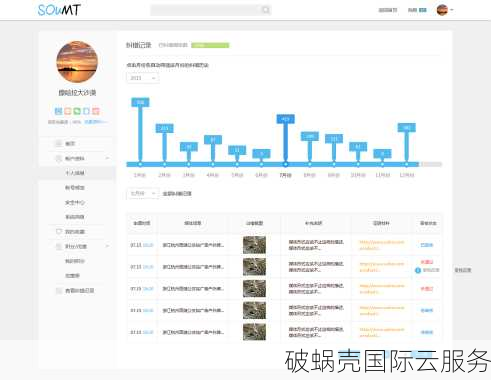Image resolution: width=491 pixels, height=380 pixels.
Task: Open the year dropdown above the chart
Action: click(143, 78)
